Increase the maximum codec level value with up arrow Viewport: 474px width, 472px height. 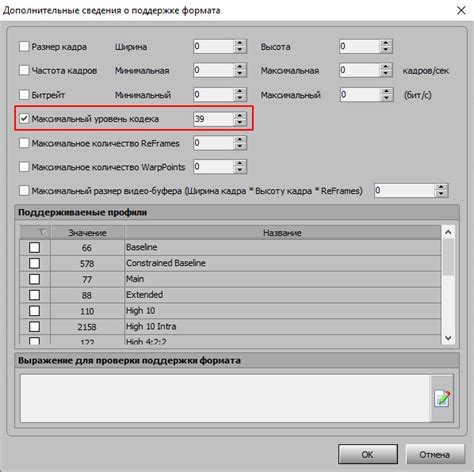coord(240,115)
